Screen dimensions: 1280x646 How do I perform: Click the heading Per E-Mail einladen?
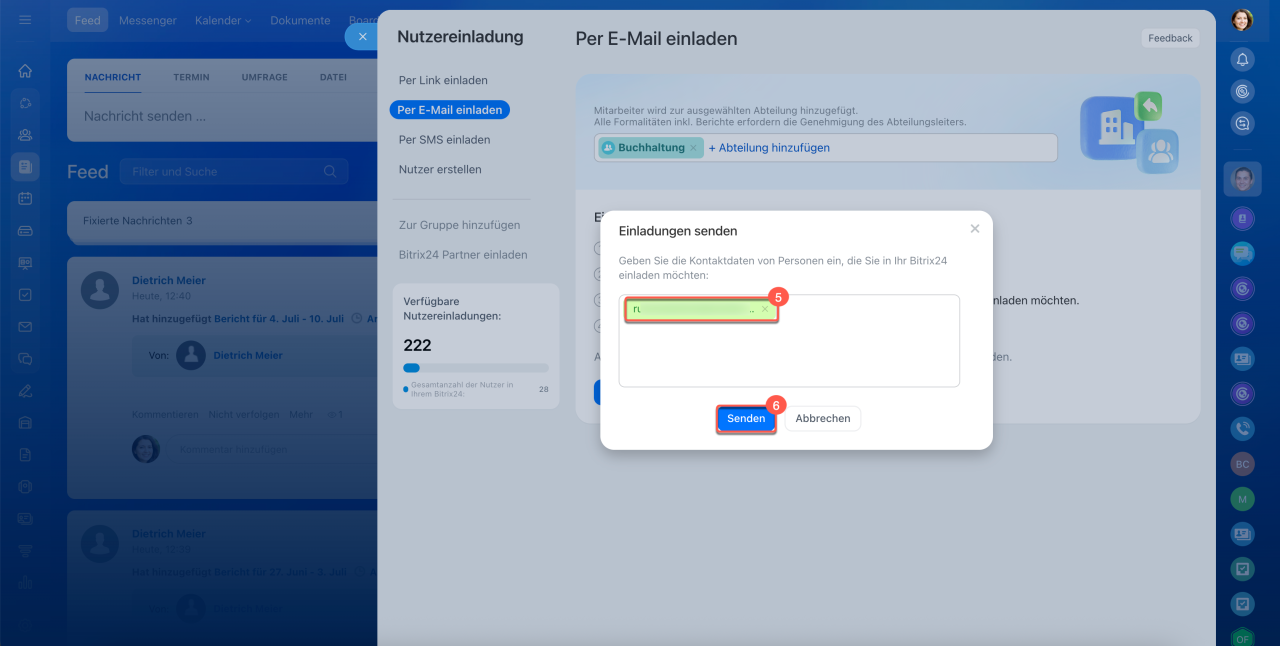[657, 39]
